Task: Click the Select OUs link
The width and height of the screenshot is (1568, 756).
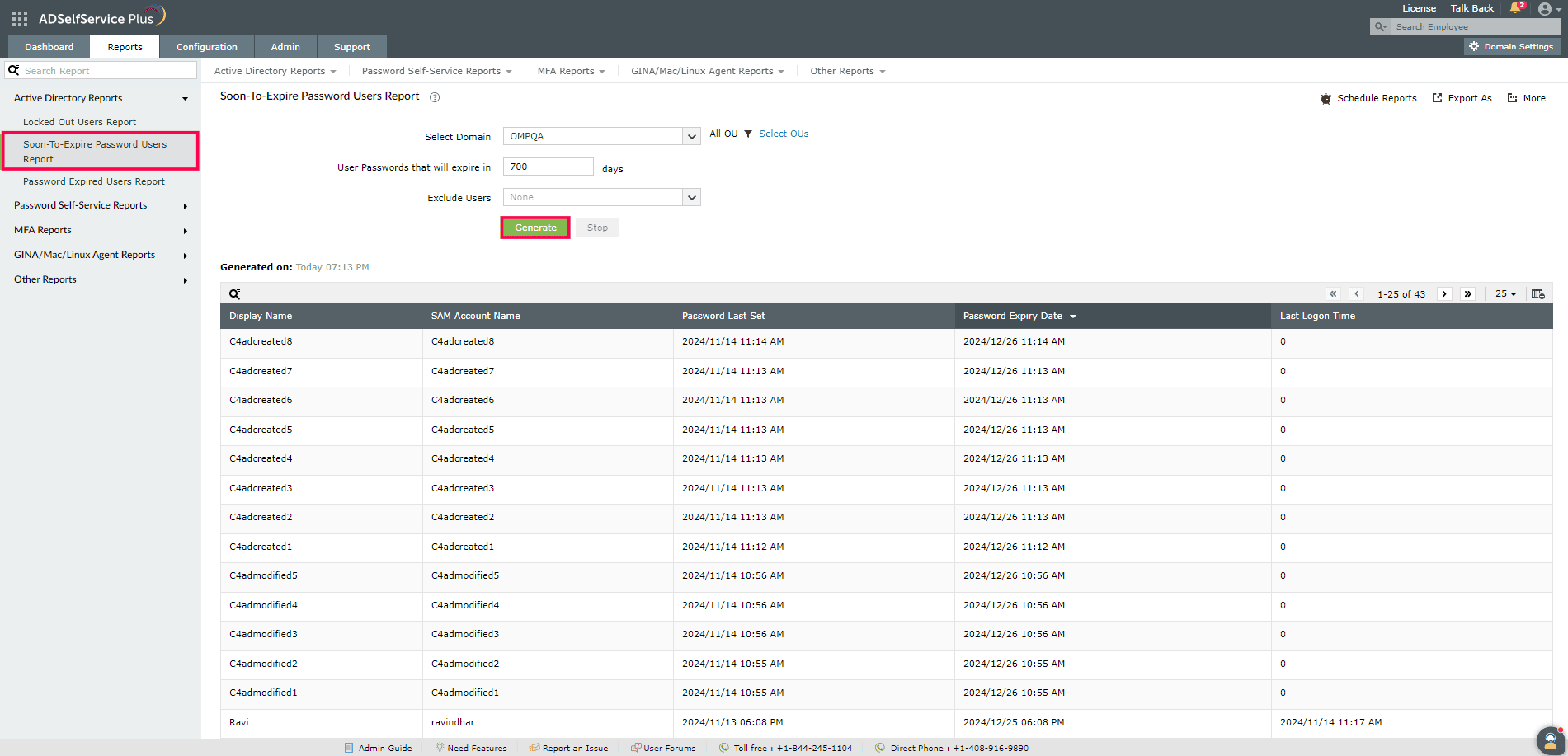Action: click(784, 134)
